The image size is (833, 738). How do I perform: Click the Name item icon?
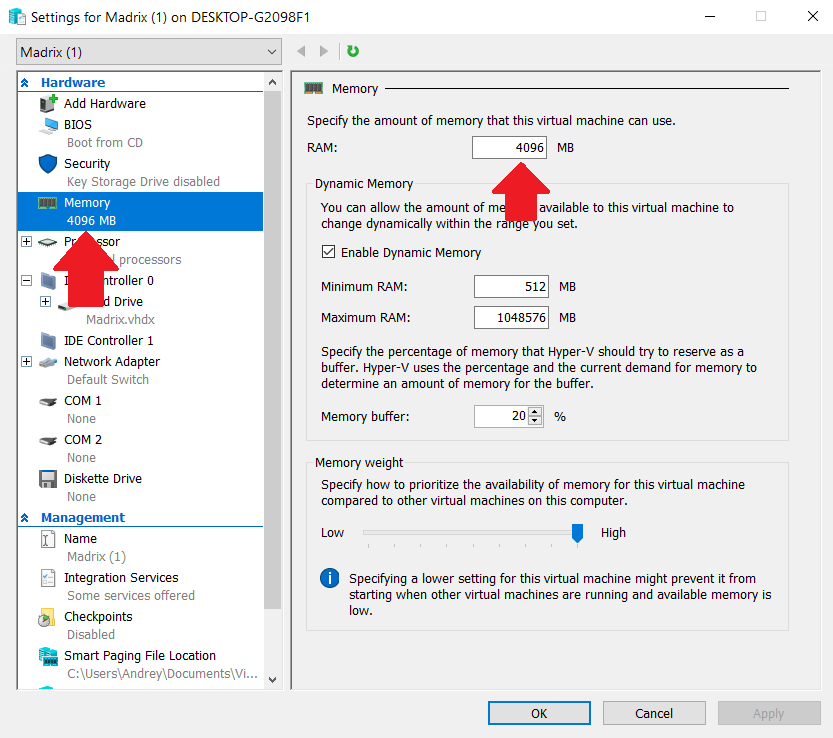click(48, 539)
